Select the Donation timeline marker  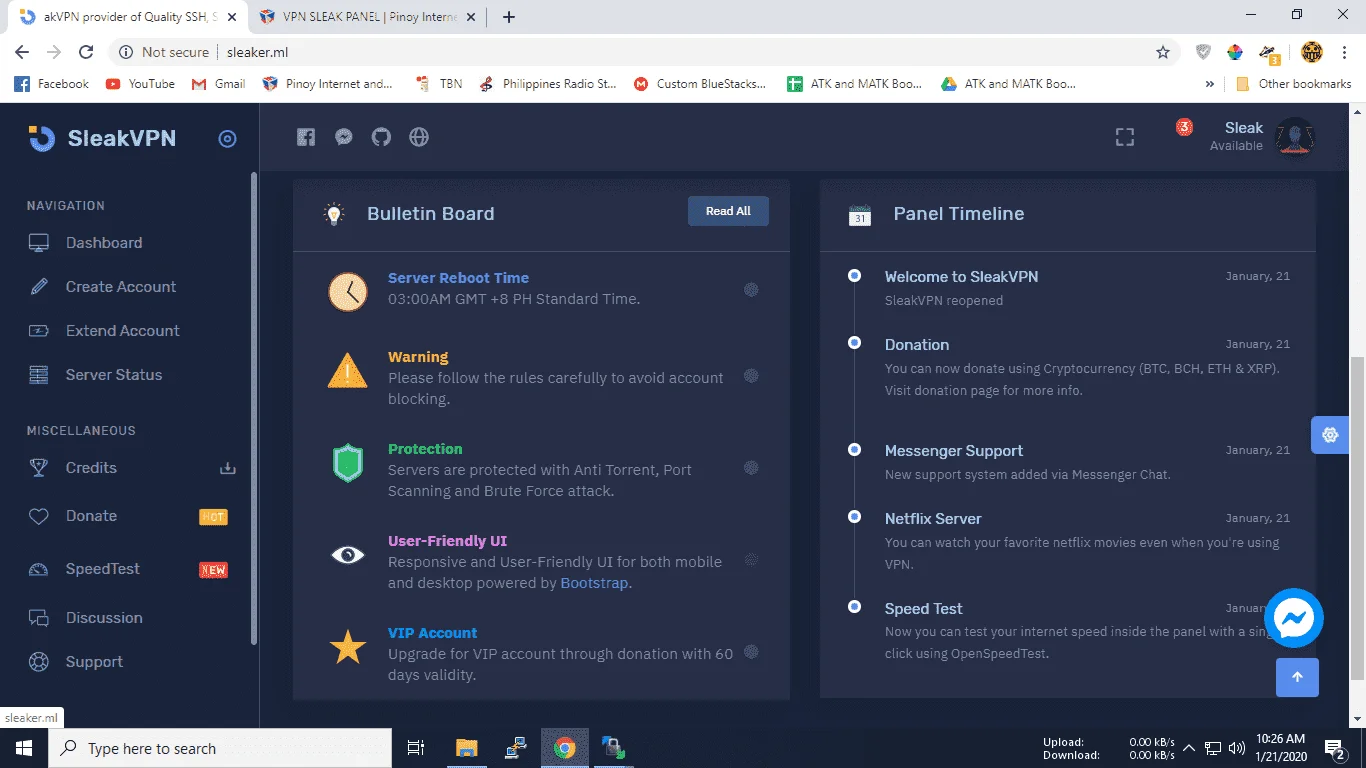pos(854,342)
